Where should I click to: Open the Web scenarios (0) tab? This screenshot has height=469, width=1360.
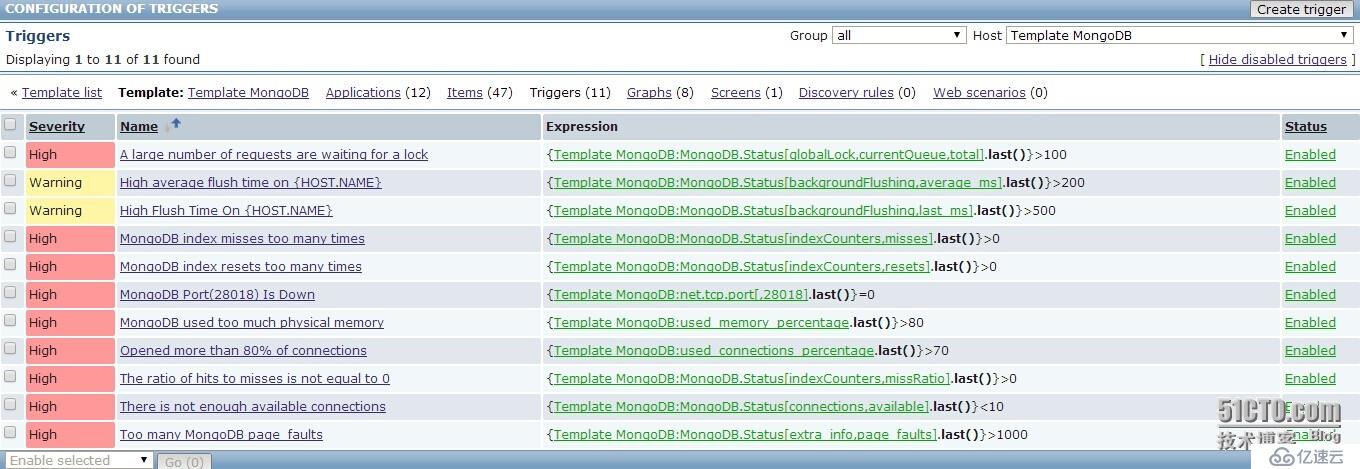click(x=979, y=92)
